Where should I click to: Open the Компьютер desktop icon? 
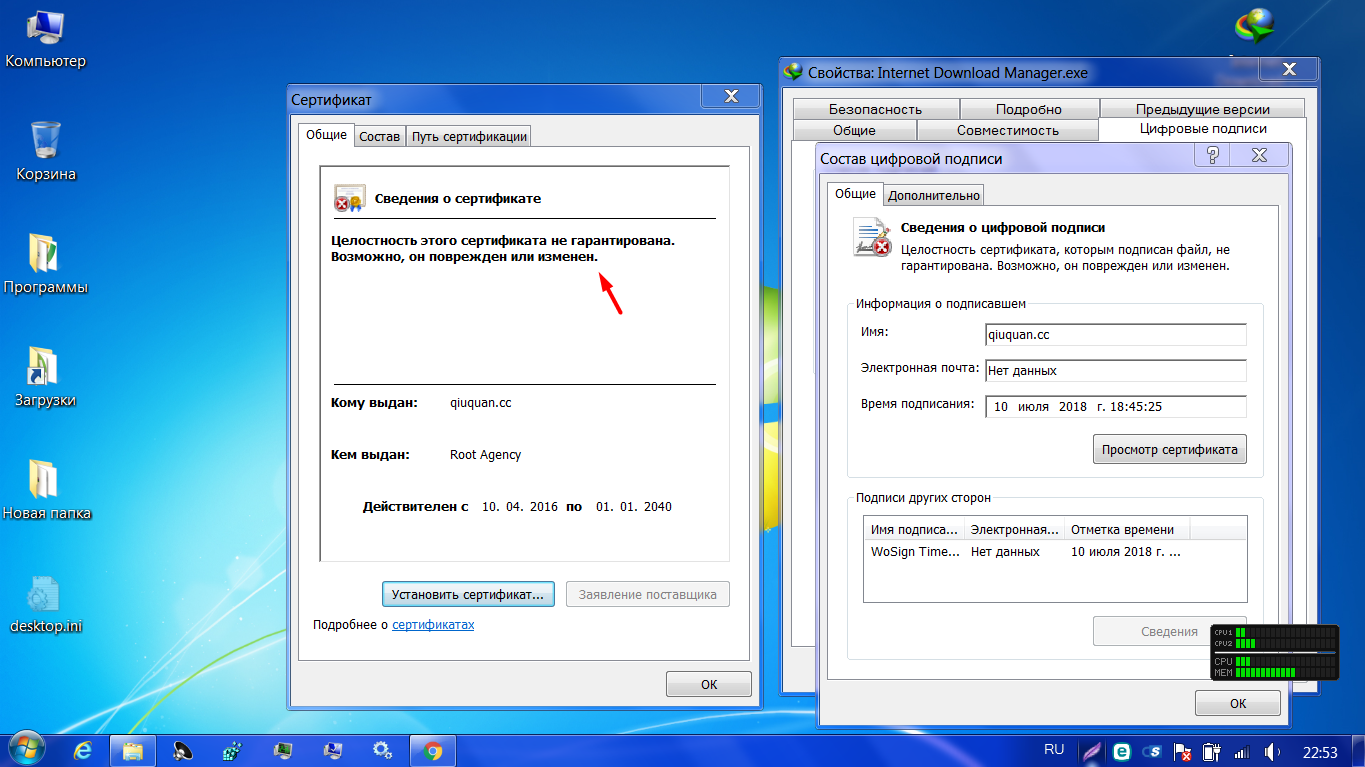pos(45,40)
